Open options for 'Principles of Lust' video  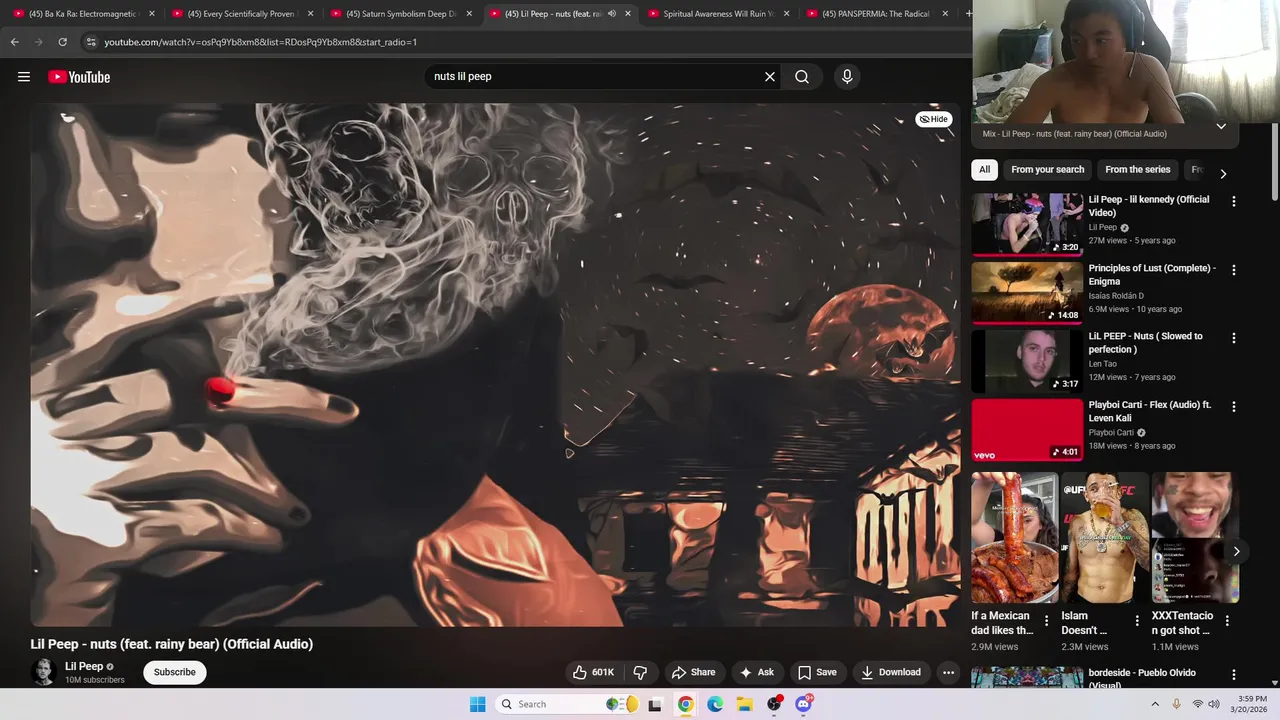pos(1233,270)
